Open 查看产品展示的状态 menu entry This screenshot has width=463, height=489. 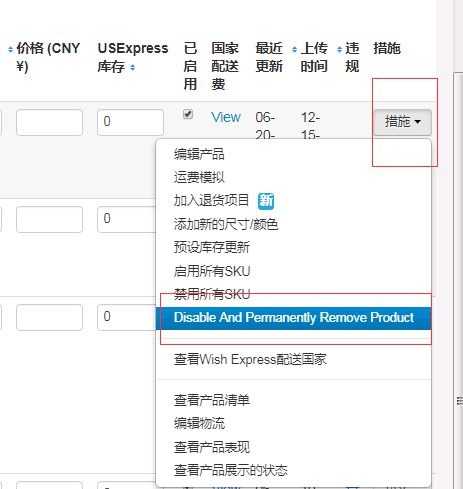click(230, 470)
